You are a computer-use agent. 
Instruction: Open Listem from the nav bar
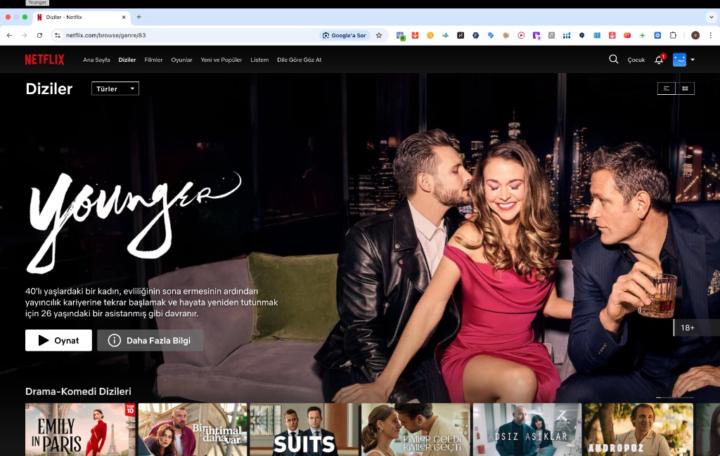(259, 60)
